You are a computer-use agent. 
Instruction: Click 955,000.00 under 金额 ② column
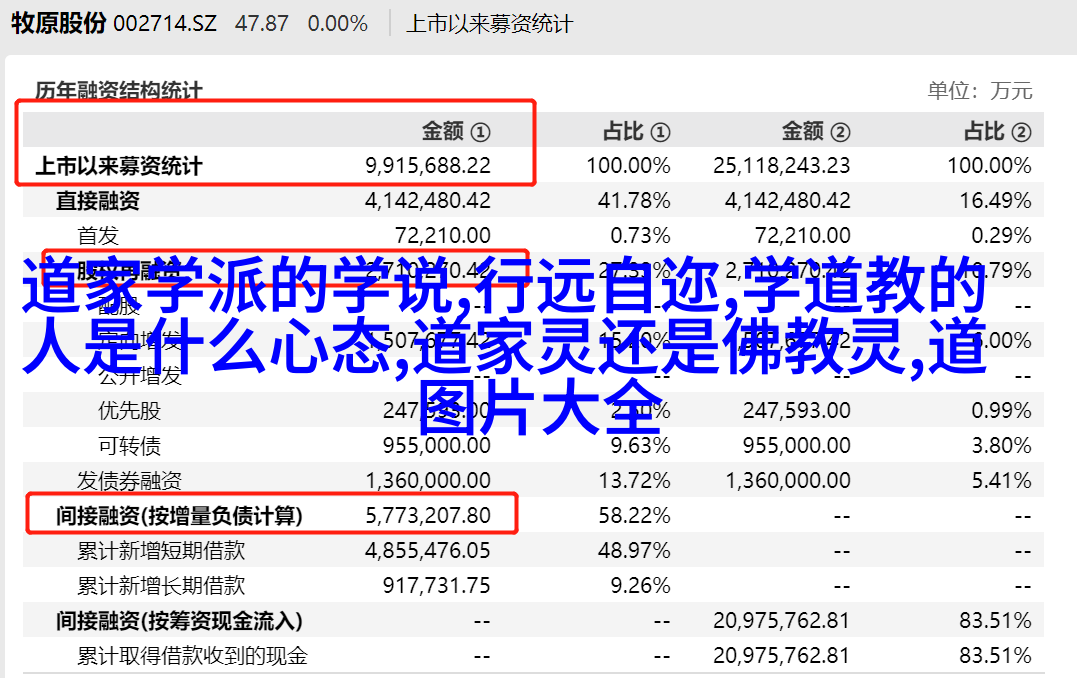[797, 446]
